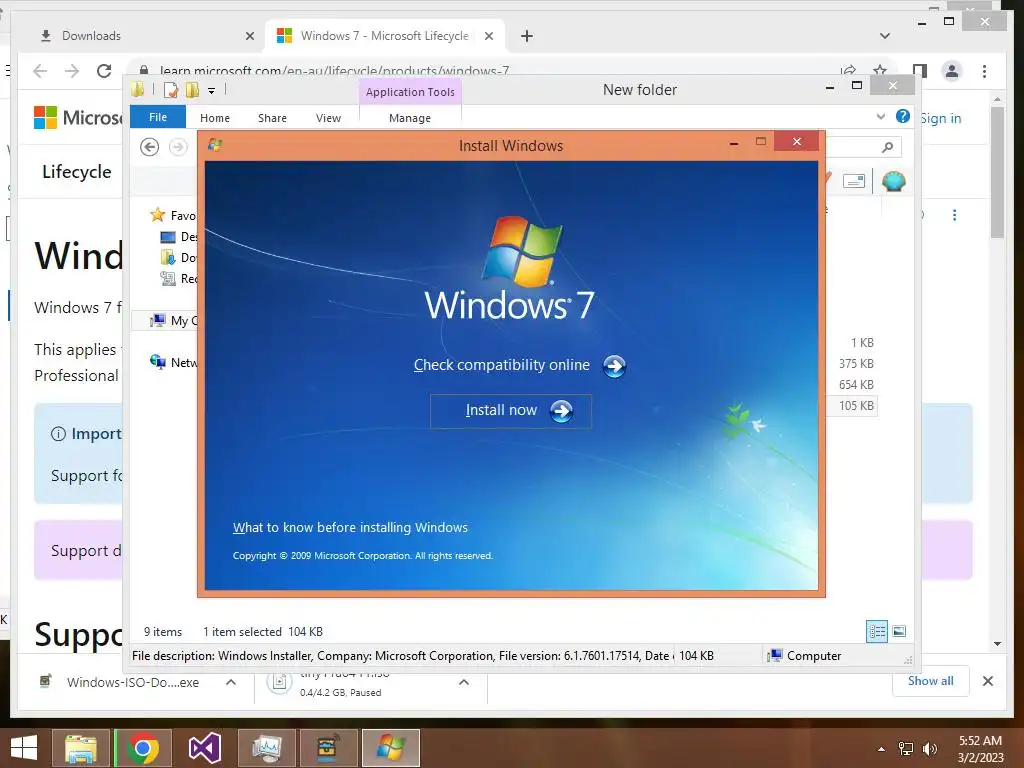Reload the Chrome page

pyautogui.click(x=104, y=71)
